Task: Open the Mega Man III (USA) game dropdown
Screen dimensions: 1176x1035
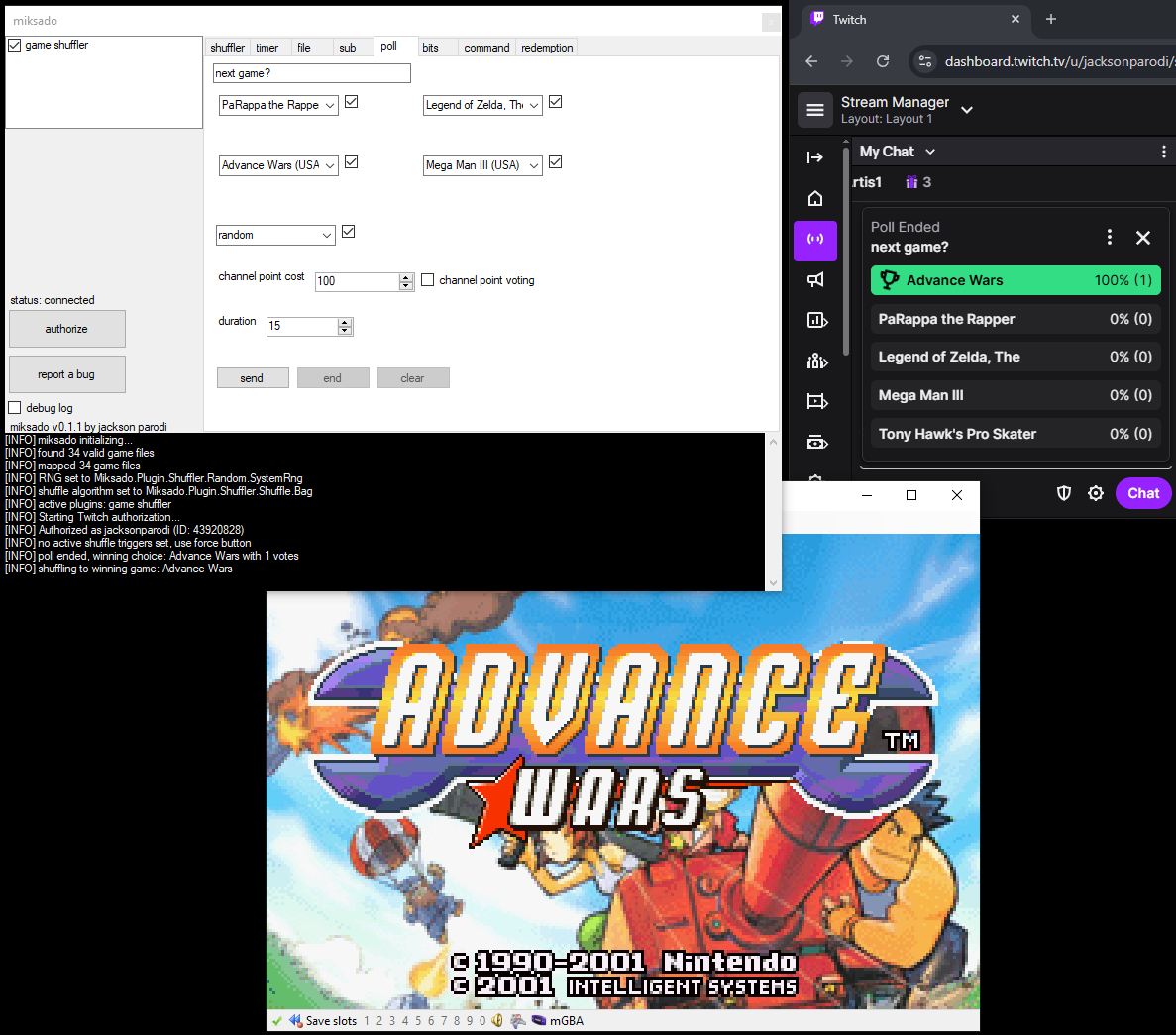Action: click(482, 165)
